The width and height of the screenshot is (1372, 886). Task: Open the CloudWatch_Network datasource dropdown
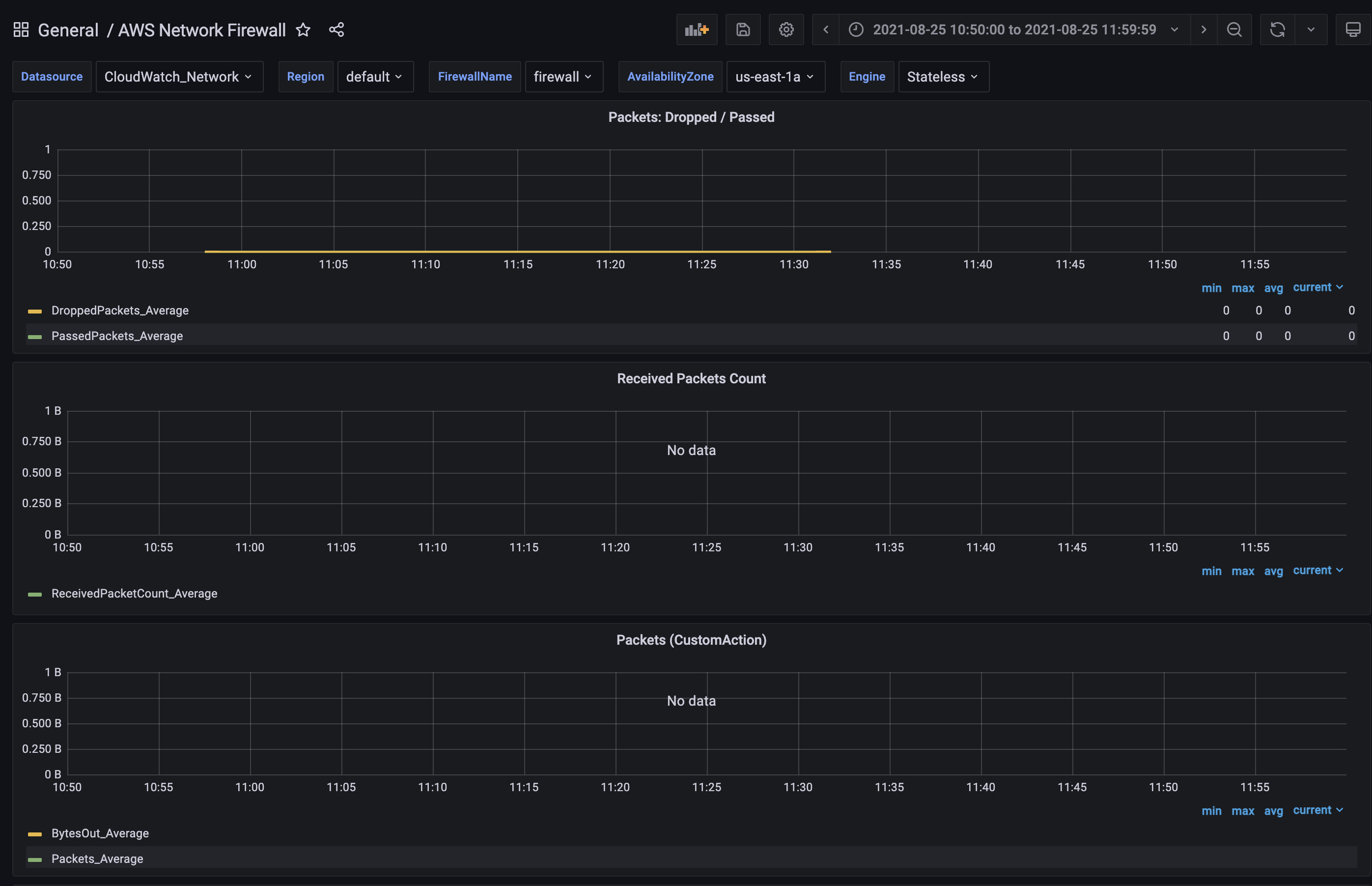[179, 77]
